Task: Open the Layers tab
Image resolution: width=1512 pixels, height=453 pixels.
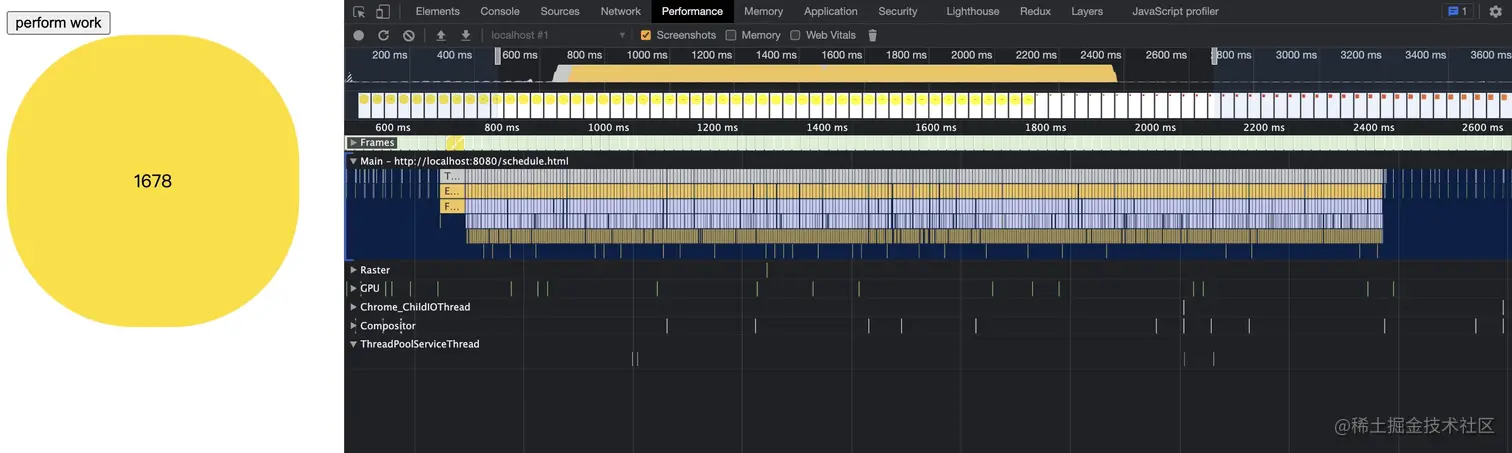Action: click(x=1087, y=12)
